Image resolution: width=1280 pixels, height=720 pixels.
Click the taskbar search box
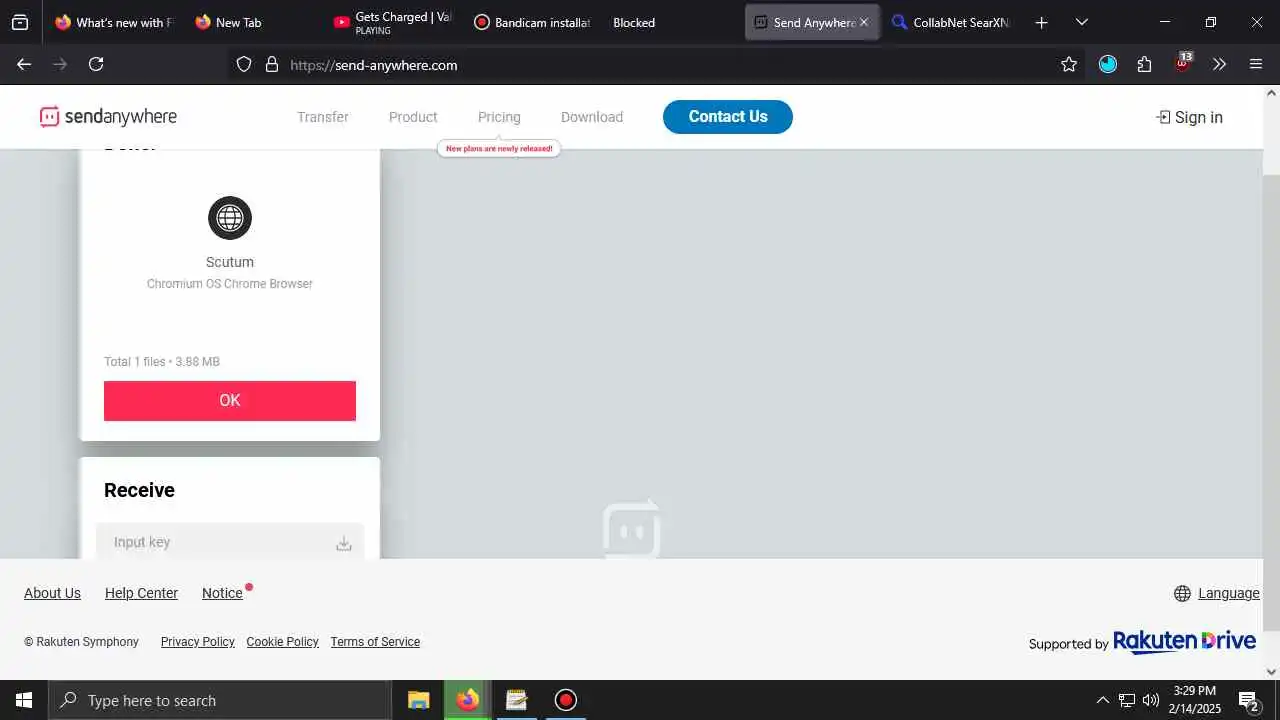[220, 700]
